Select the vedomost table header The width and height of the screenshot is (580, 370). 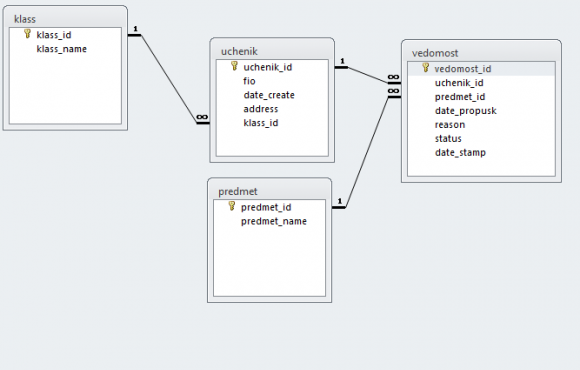[481, 53]
